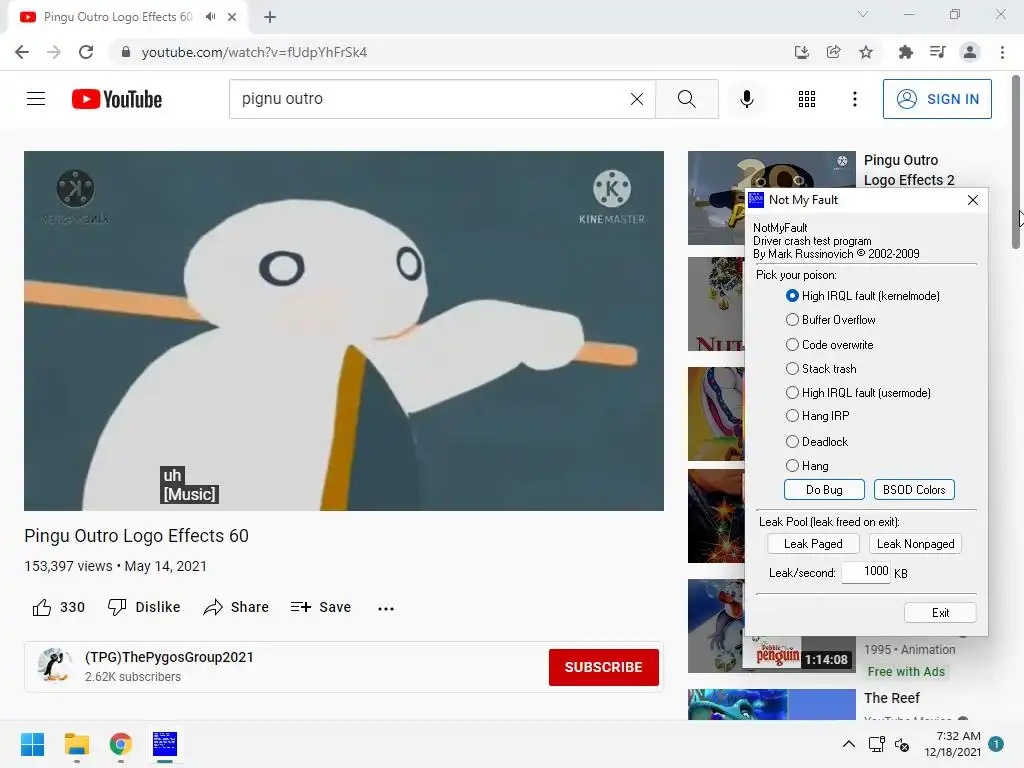Save video to a playlist
The width and height of the screenshot is (1024, 768).
321,607
